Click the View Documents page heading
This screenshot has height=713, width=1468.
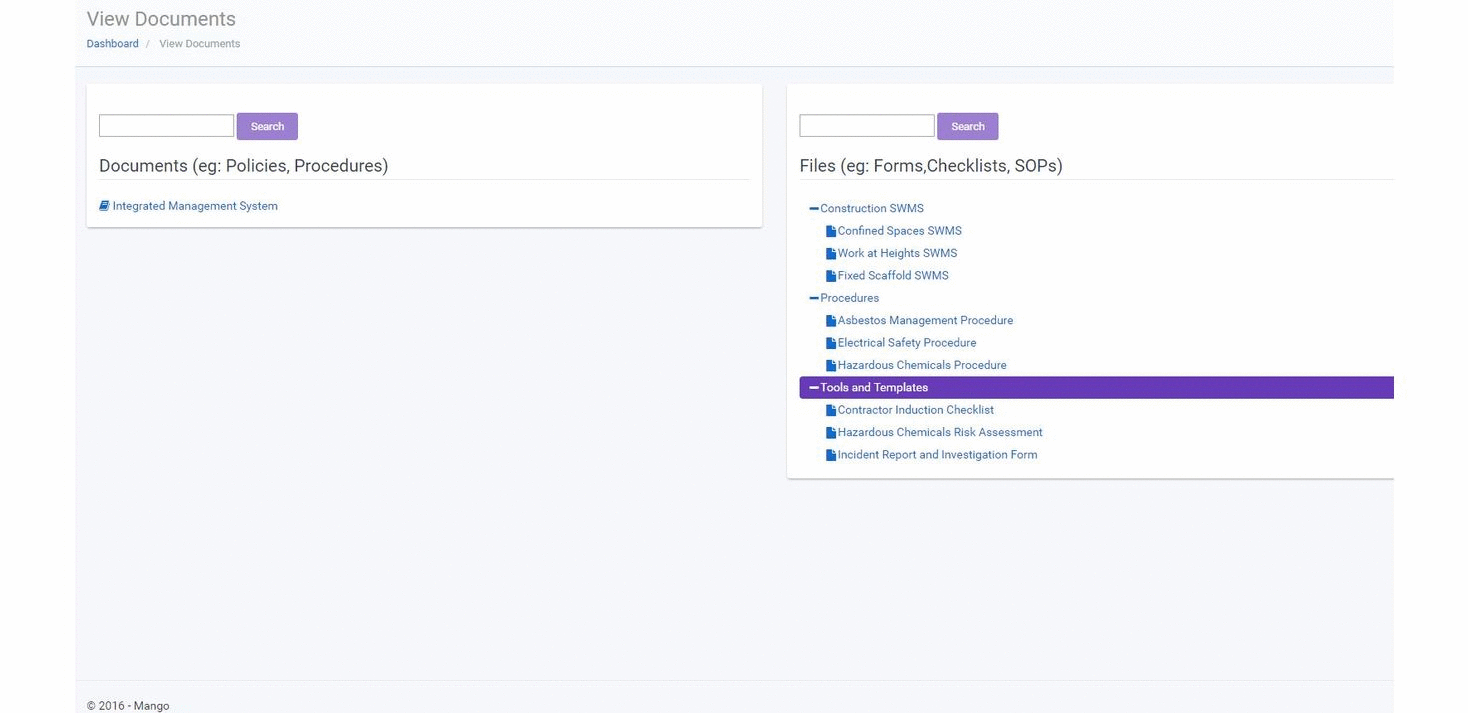pyautogui.click(x=161, y=19)
